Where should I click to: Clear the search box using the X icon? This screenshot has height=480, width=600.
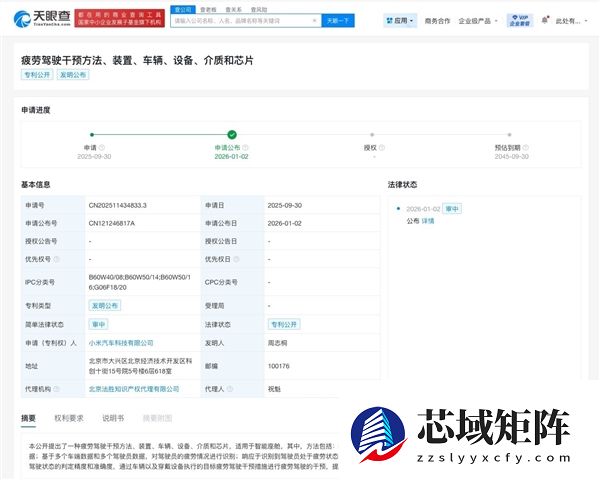[x=314, y=20]
